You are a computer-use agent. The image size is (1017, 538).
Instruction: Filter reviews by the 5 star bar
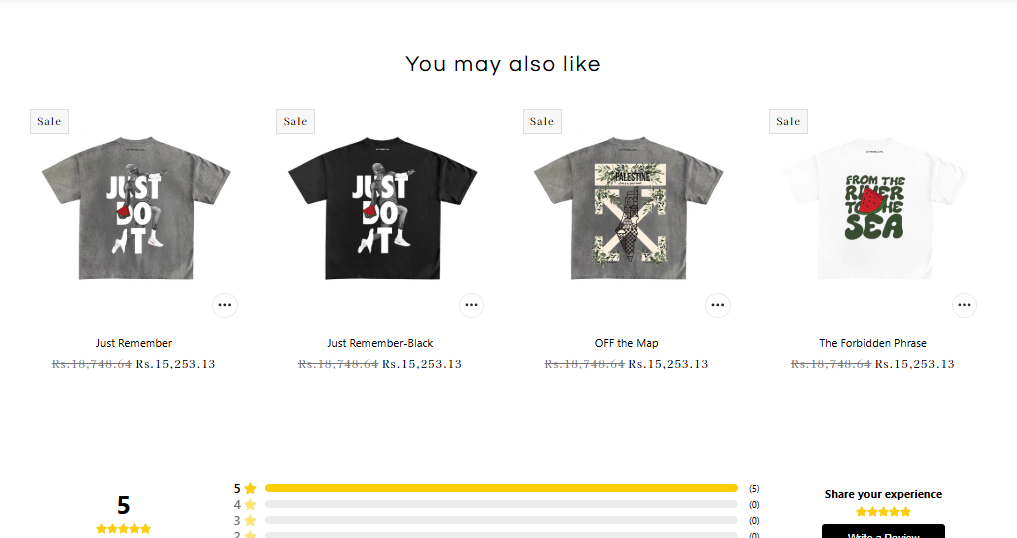497,488
